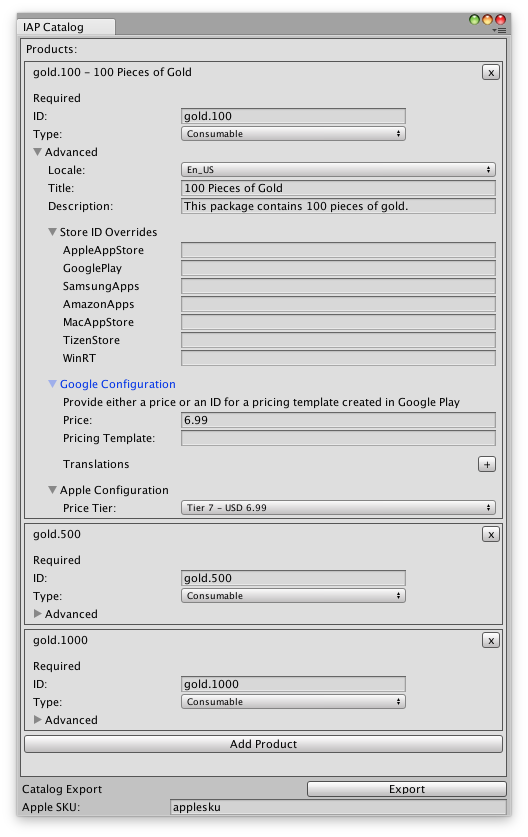This screenshot has width=528, height=837.
Task: Open the Locale dropdown showing En_US
Action: [338, 170]
